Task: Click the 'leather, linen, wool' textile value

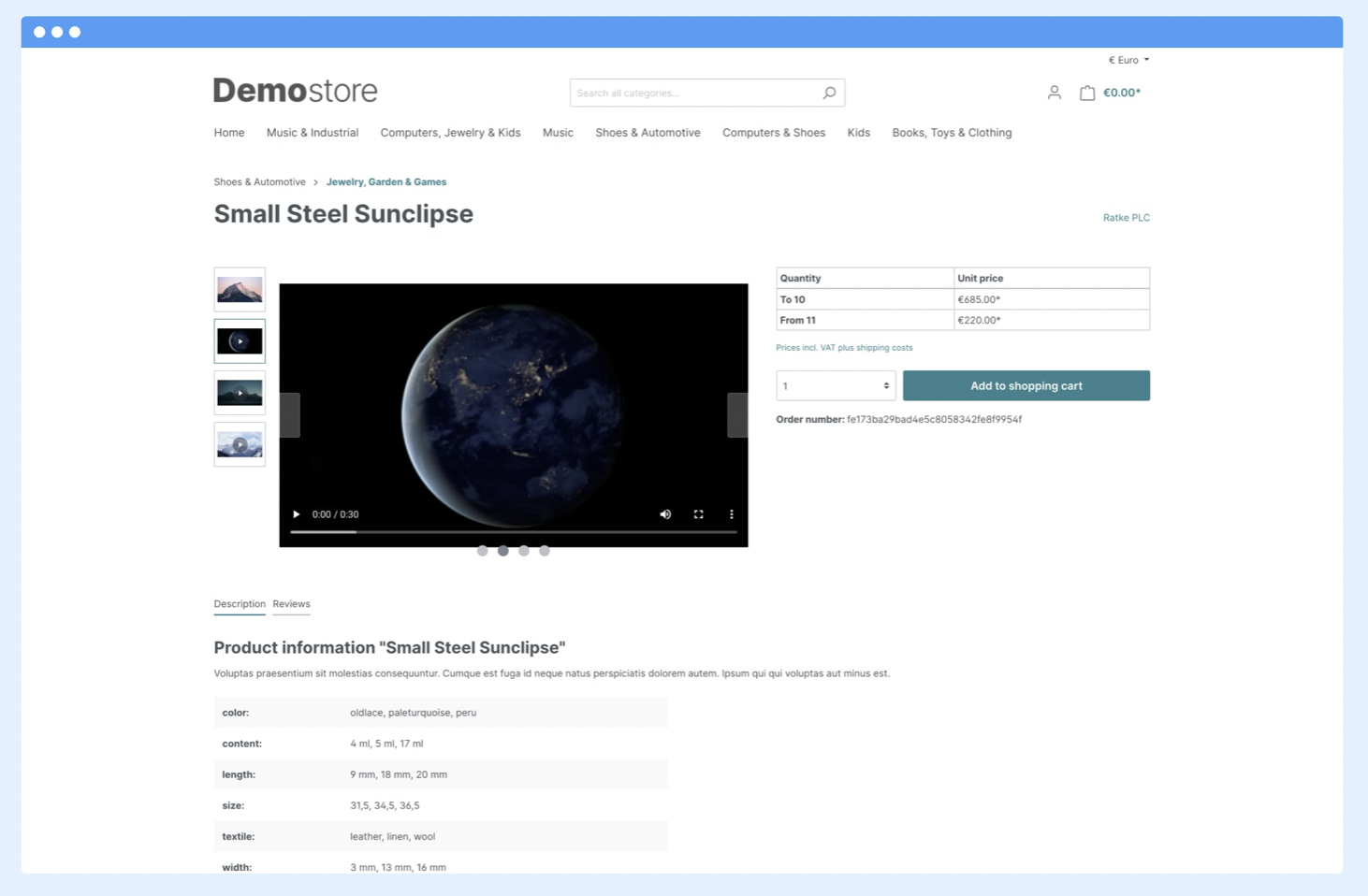Action: 392,836
